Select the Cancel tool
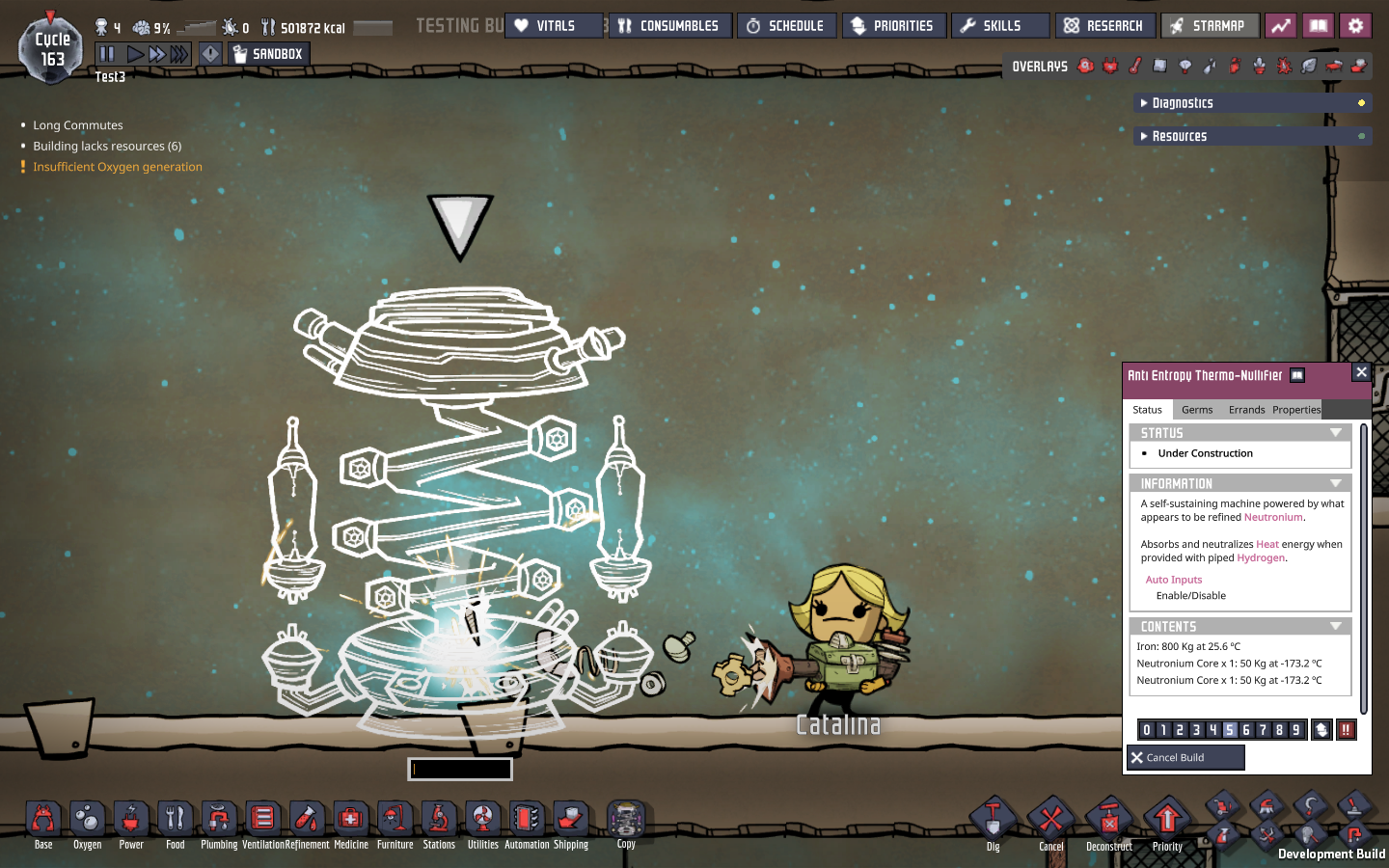This screenshot has height=868, width=1389. coord(1050,820)
